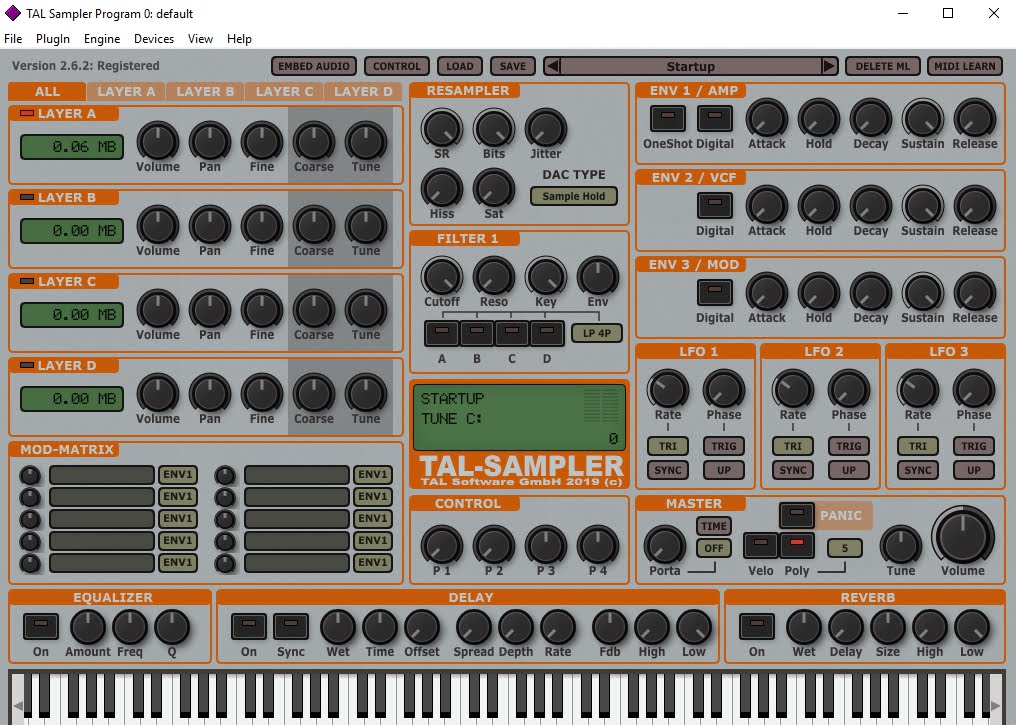Open the Engine menu

pyautogui.click(x=102, y=39)
